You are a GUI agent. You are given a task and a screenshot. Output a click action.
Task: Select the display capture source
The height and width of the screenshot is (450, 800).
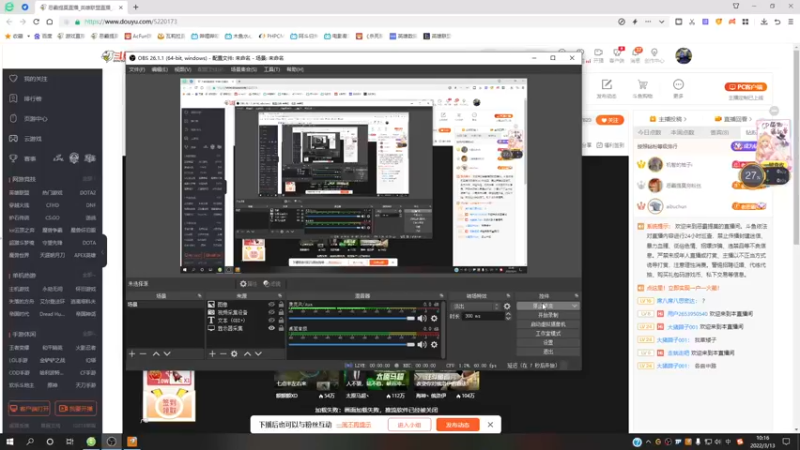245,329
